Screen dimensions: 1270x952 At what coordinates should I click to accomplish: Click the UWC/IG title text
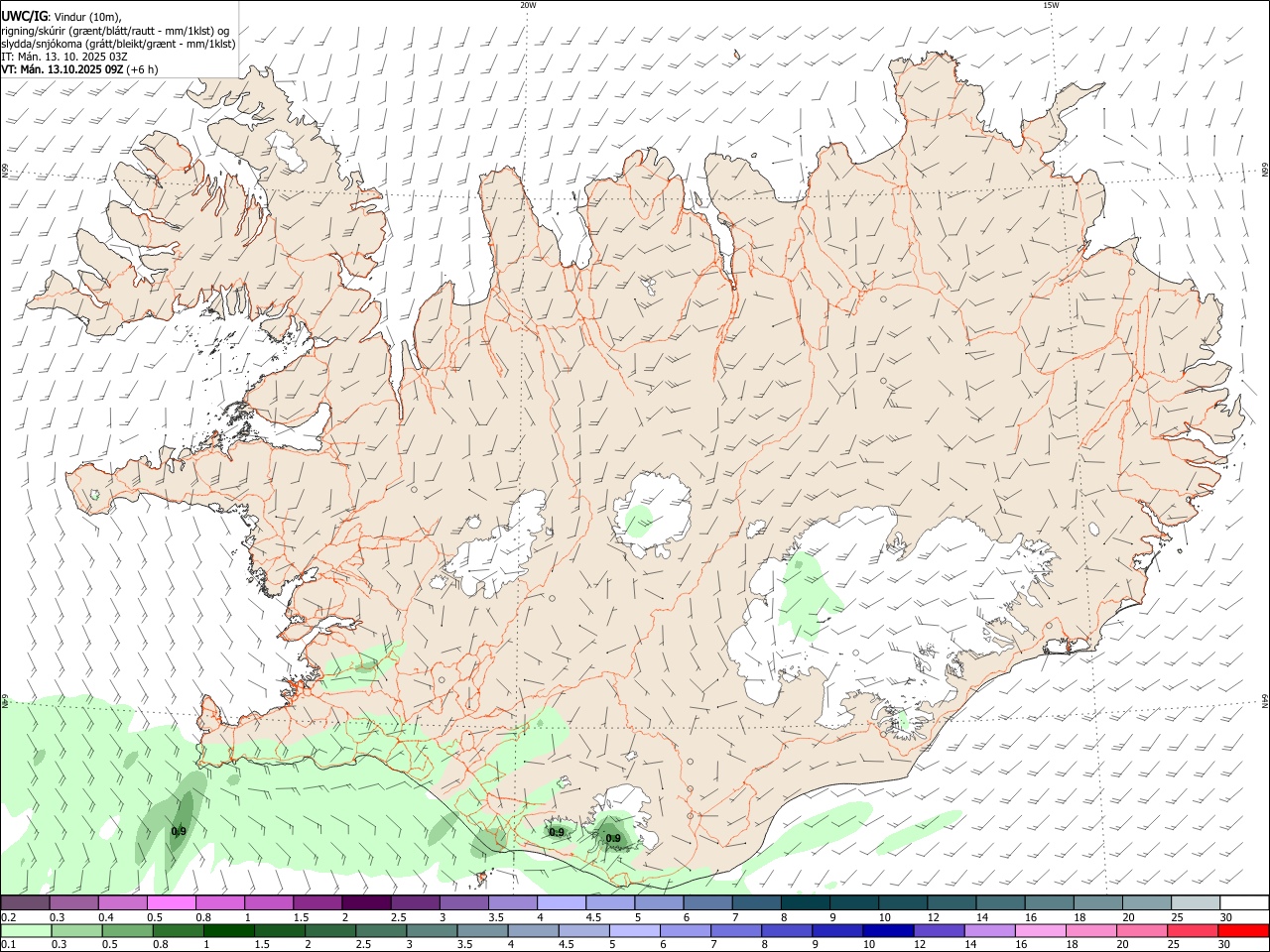pyautogui.click(x=25, y=17)
